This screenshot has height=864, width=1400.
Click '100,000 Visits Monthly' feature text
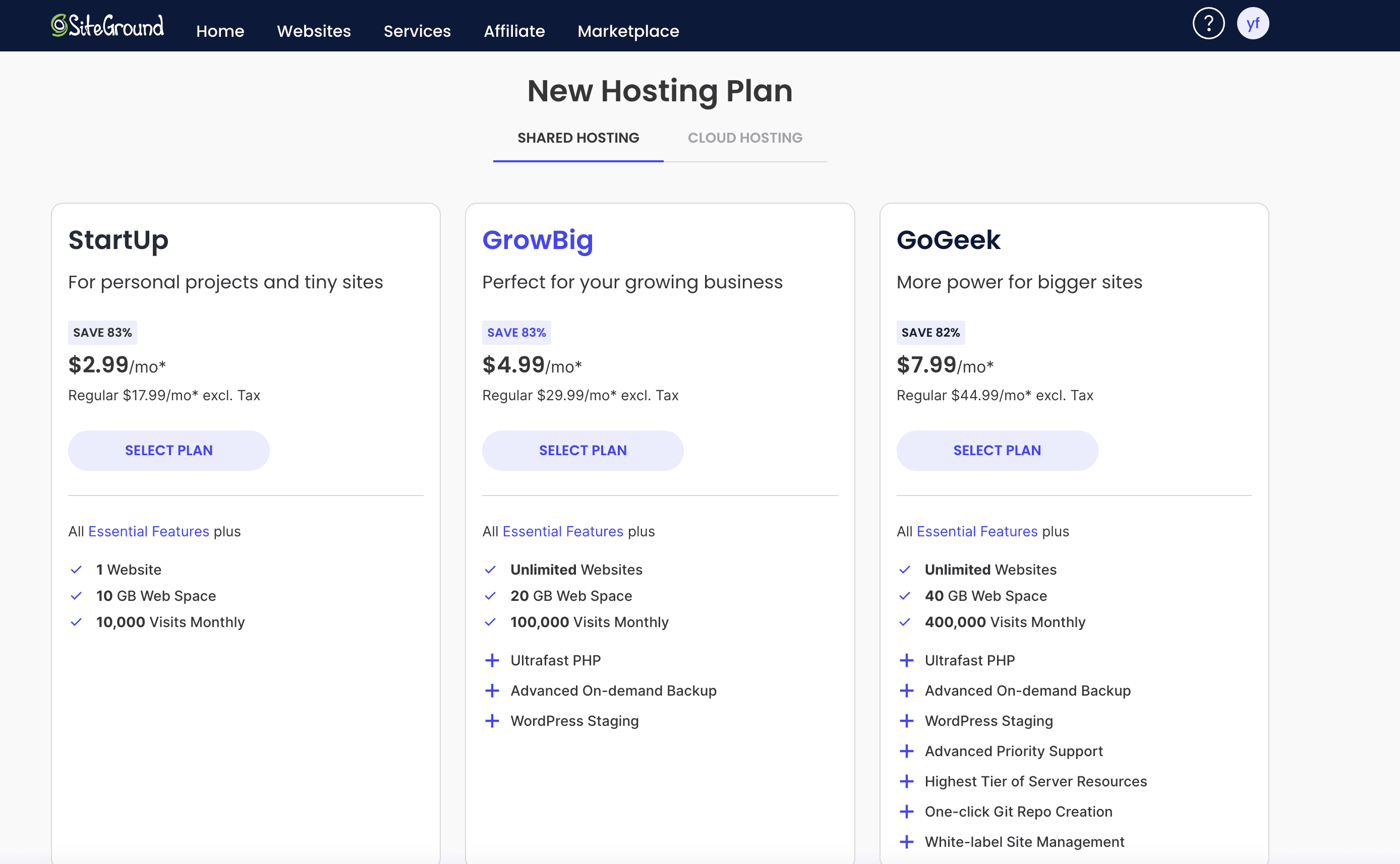click(x=590, y=622)
